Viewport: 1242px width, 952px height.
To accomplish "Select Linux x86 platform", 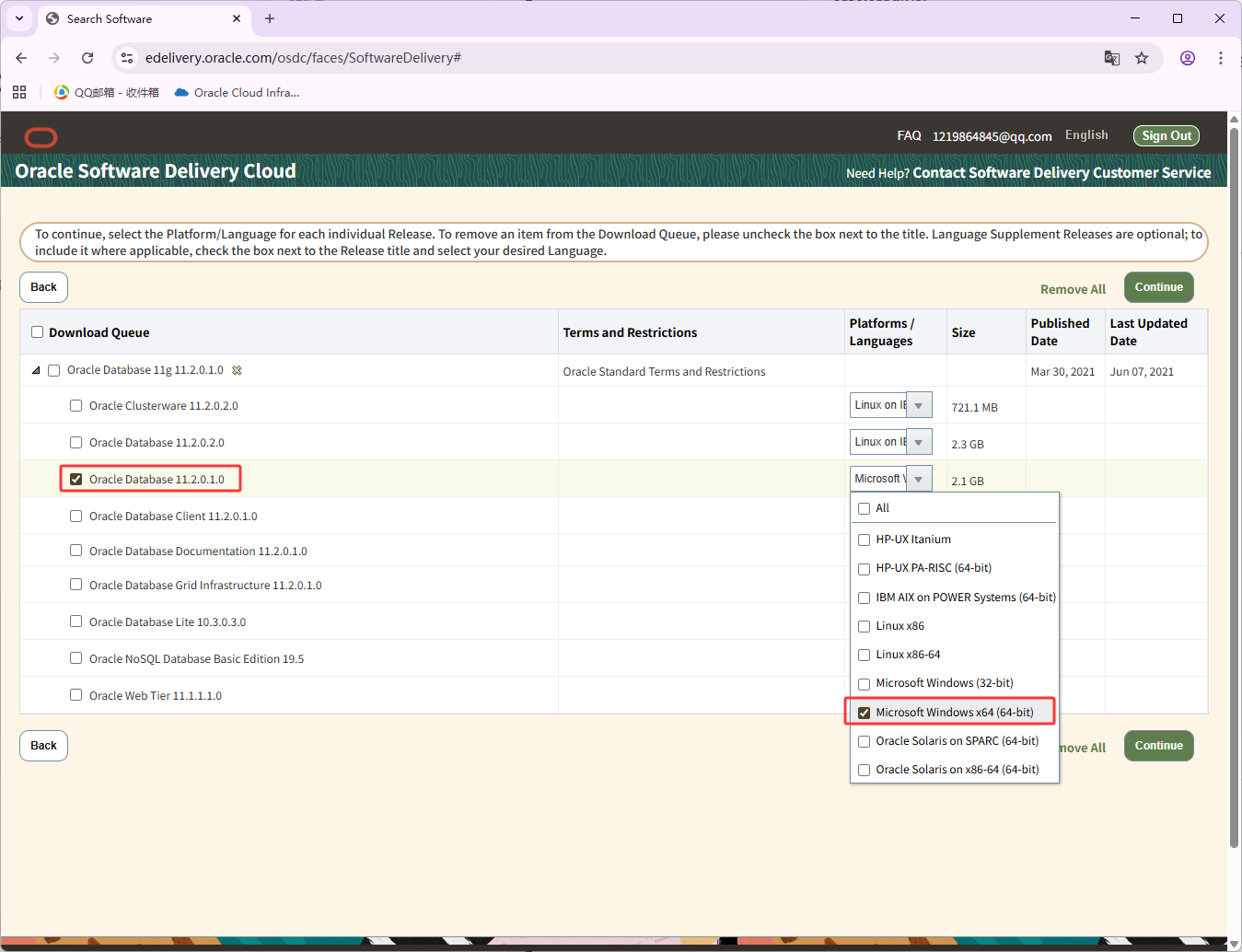I will [865, 626].
